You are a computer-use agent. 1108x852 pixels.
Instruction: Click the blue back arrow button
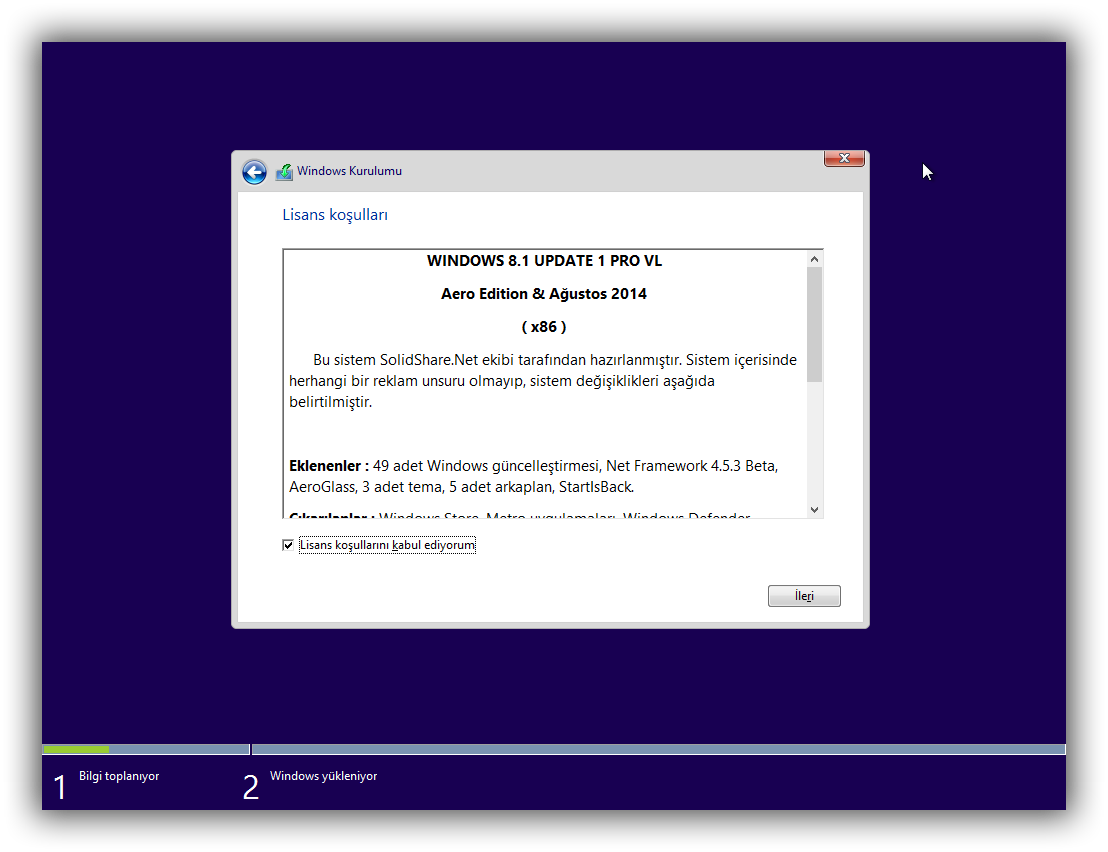(254, 172)
